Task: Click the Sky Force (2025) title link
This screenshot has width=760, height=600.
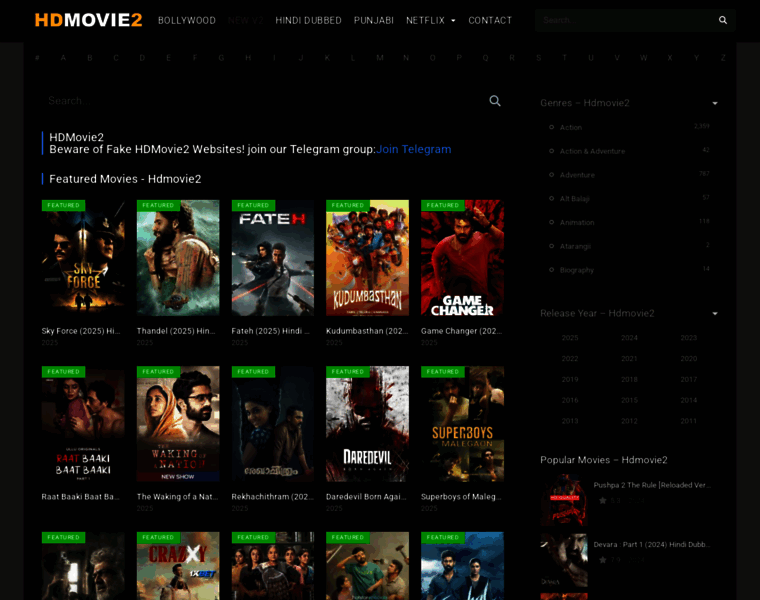Action: point(81,331)
